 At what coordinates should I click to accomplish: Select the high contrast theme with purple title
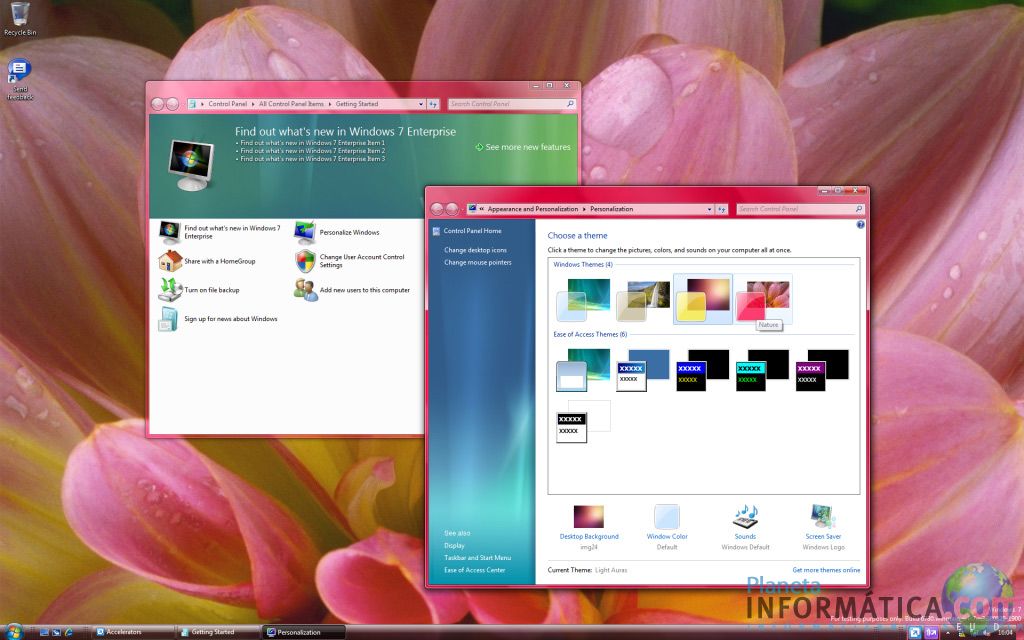click(x=822, y=370)
